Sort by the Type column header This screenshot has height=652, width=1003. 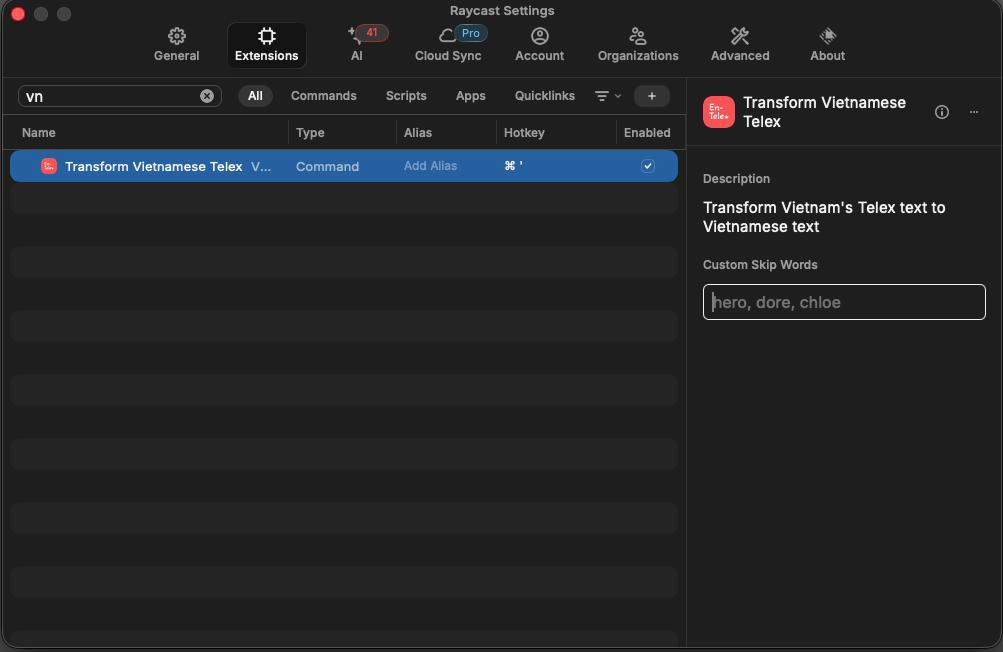[310, 132]
